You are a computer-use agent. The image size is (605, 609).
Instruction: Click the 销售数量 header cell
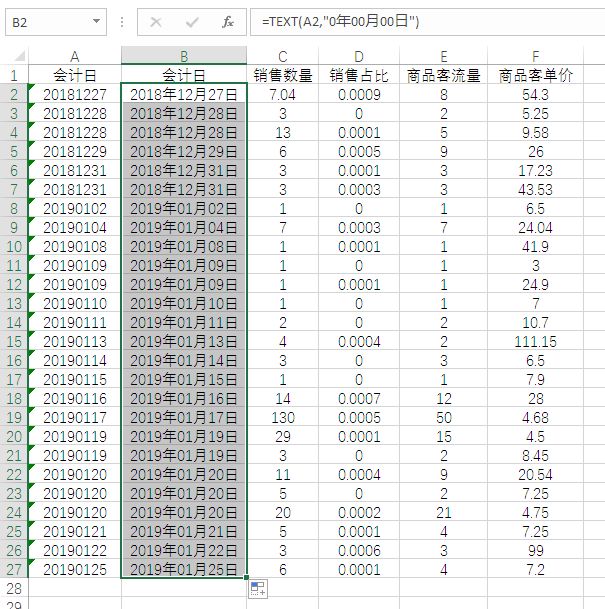283,75
